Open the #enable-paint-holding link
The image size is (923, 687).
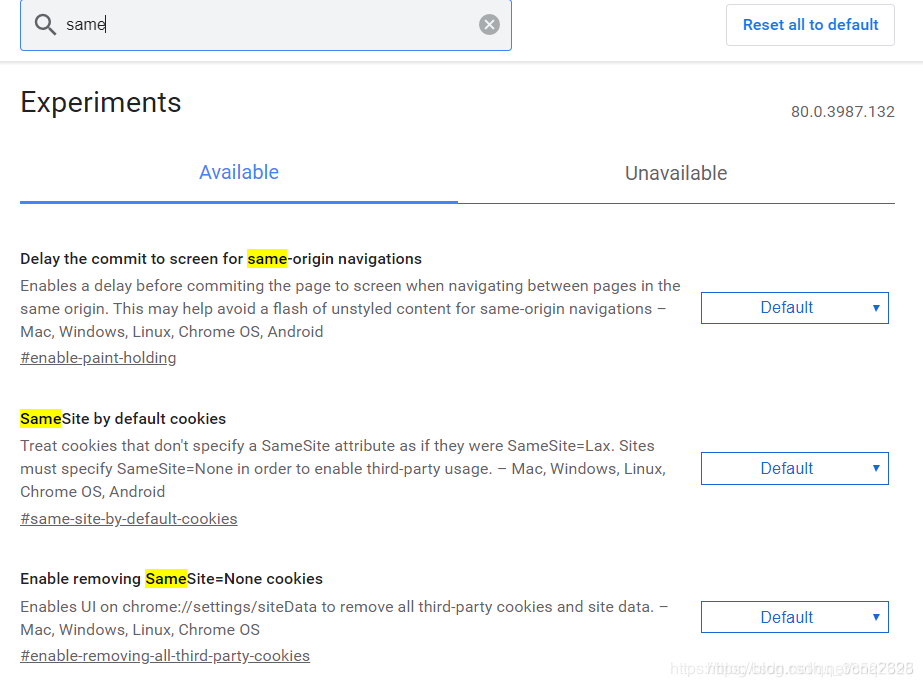(97, 357)
